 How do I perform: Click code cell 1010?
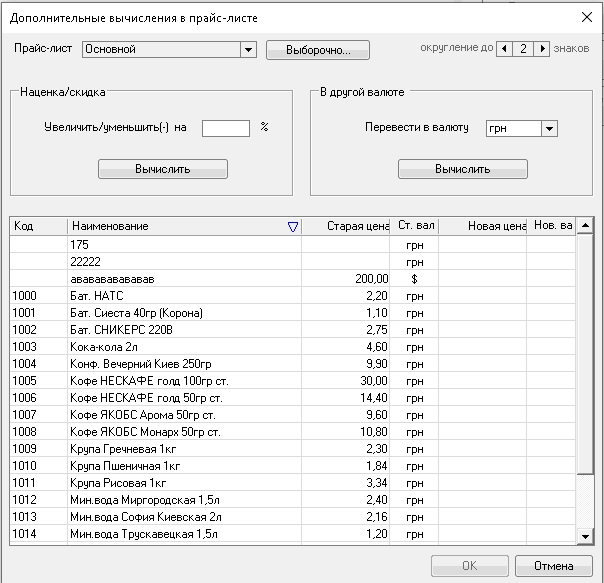click(x=39, y=465)
